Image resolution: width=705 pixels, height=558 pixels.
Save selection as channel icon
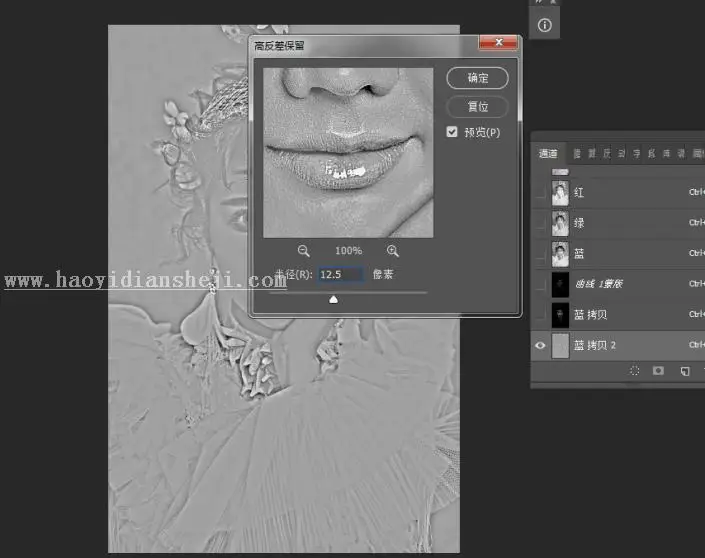pos(658,371)
